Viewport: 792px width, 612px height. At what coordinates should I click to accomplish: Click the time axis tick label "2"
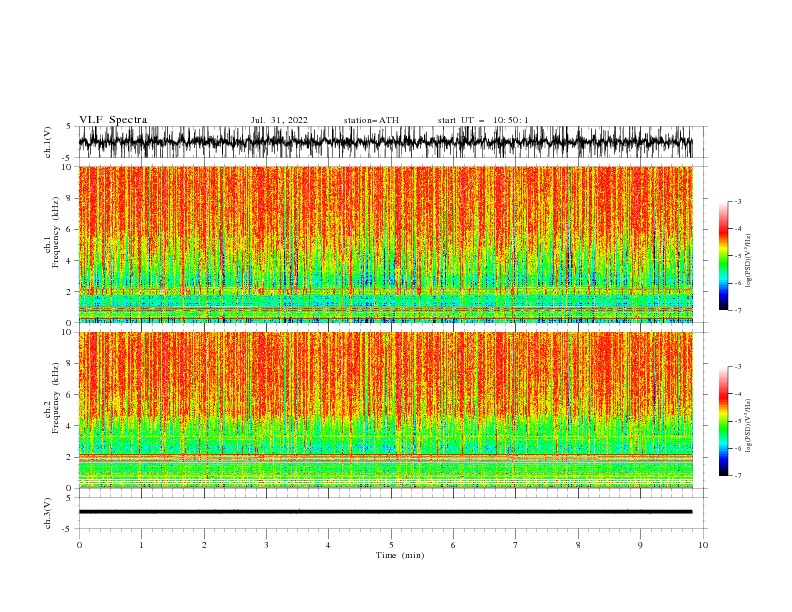[x=204, y=545]
